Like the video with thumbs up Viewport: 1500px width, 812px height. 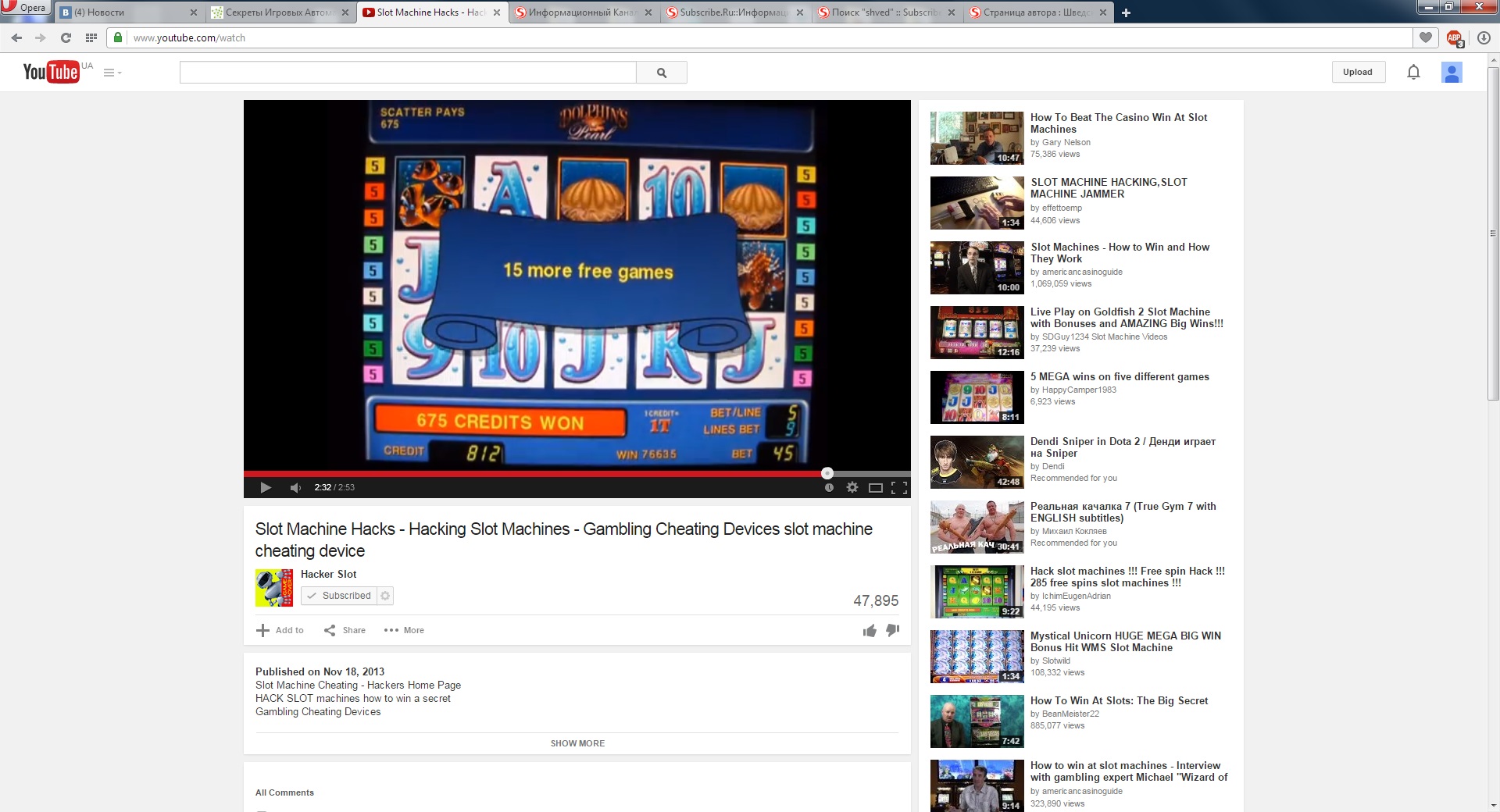tap(870, 630)
